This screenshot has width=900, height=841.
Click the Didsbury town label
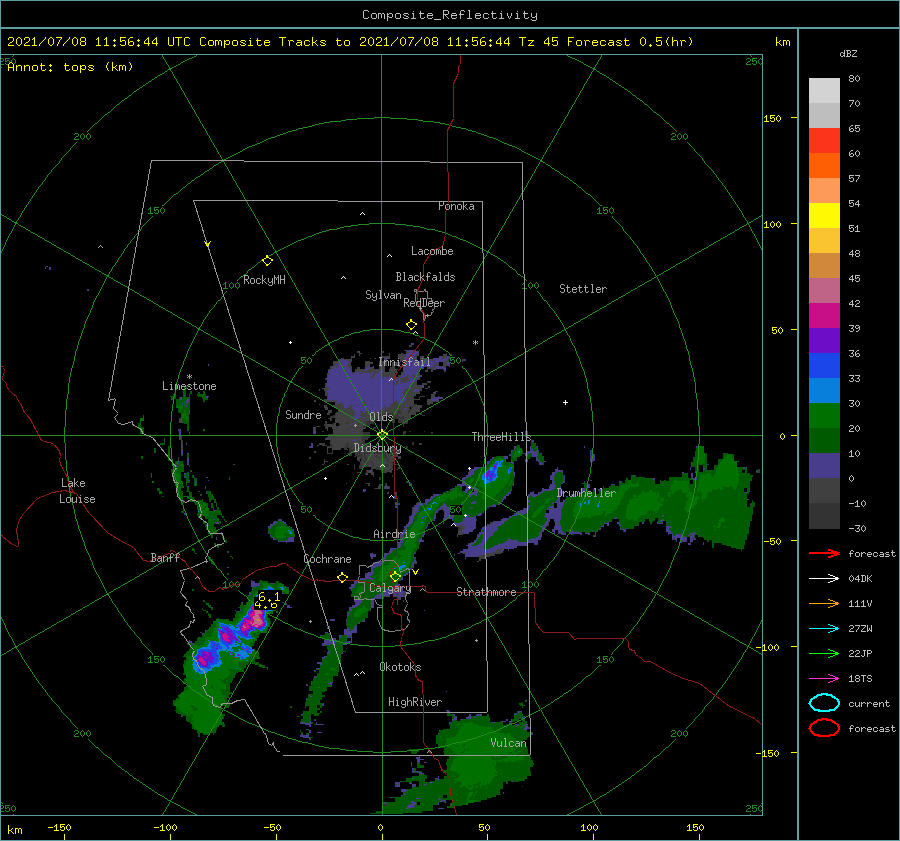pyautogui.click(x=377, y=448)
